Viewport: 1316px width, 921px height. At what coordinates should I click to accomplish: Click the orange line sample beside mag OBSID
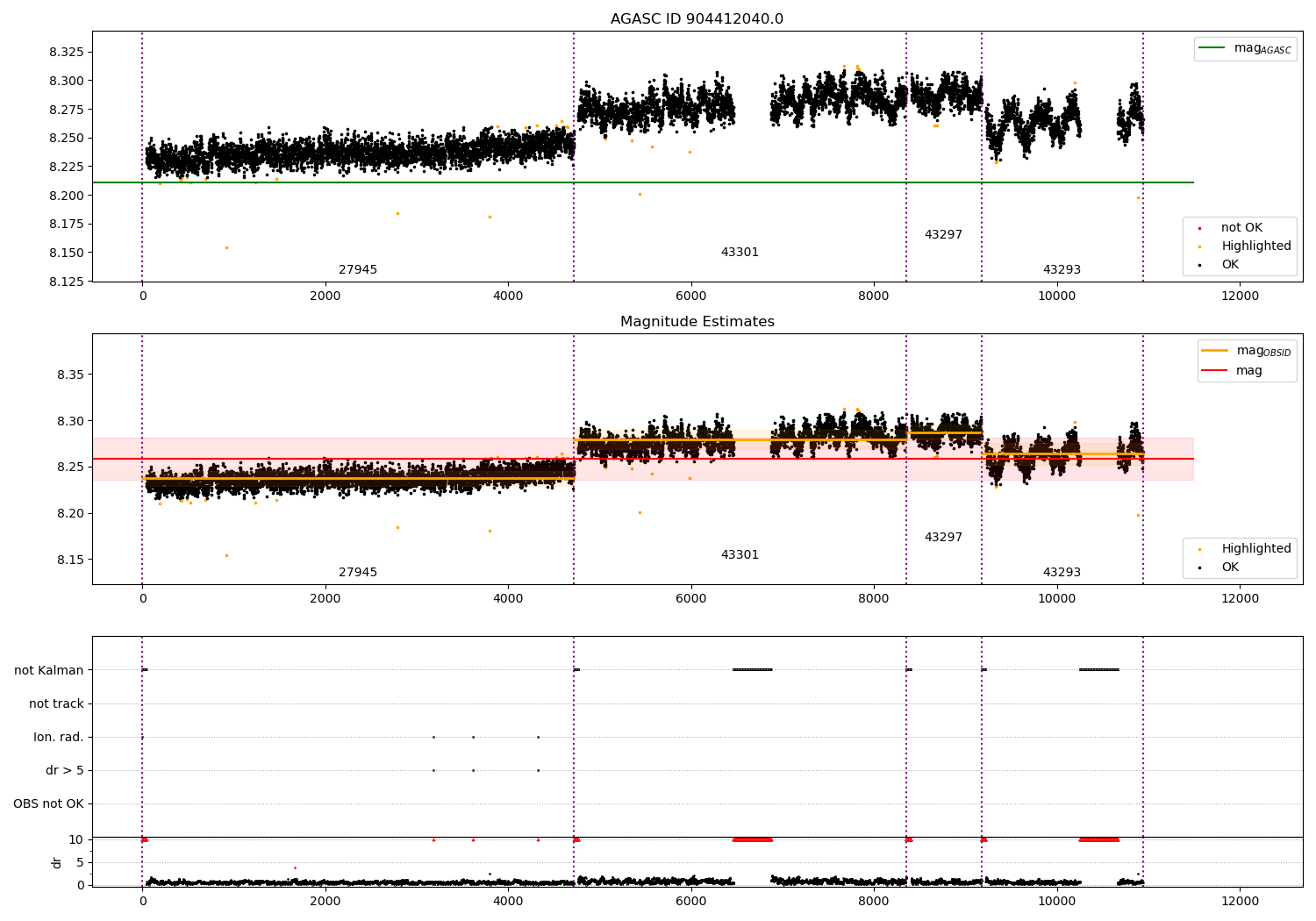pos(1214,351)
